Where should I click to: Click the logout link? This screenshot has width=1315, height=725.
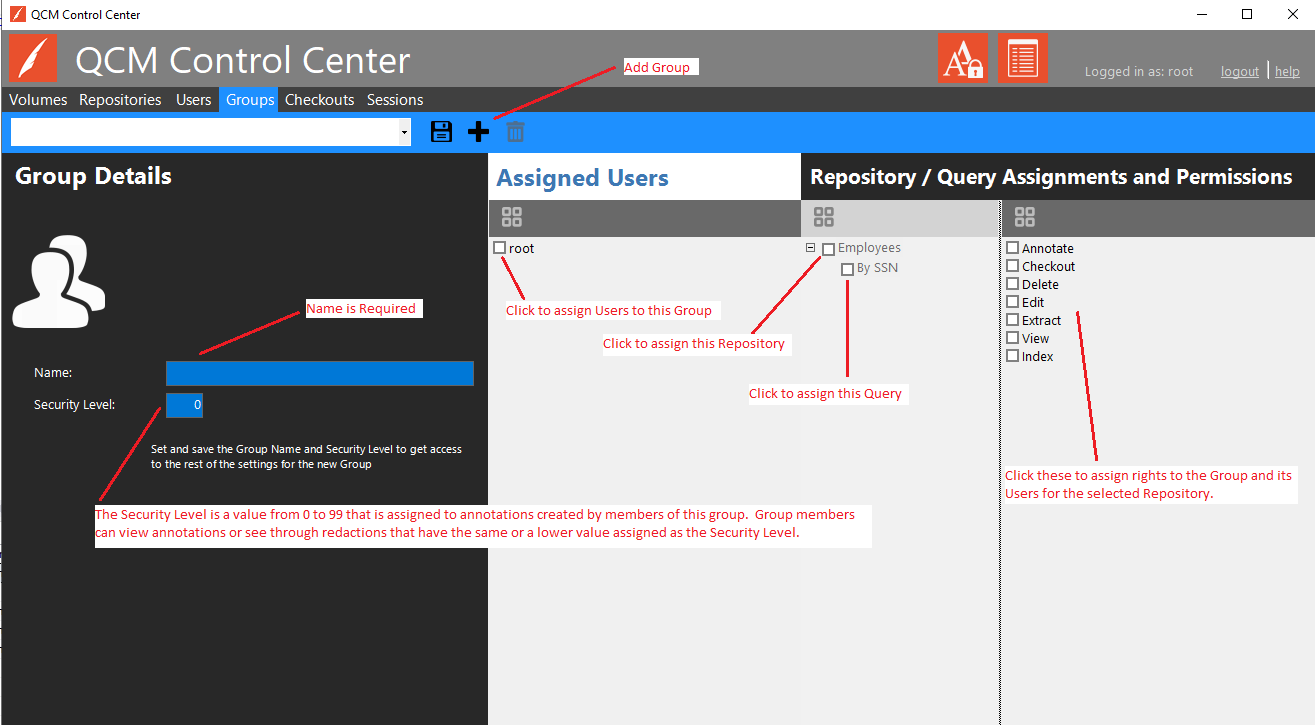point(1239,72)
